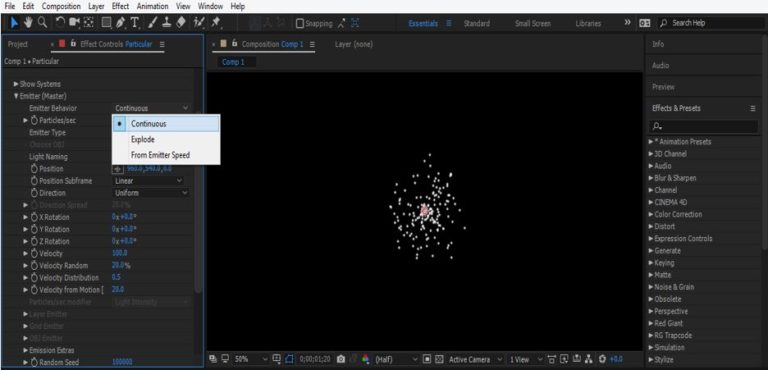
Task: Select the Type text tool
Action: pyautogui.click(x=135, y=23)
